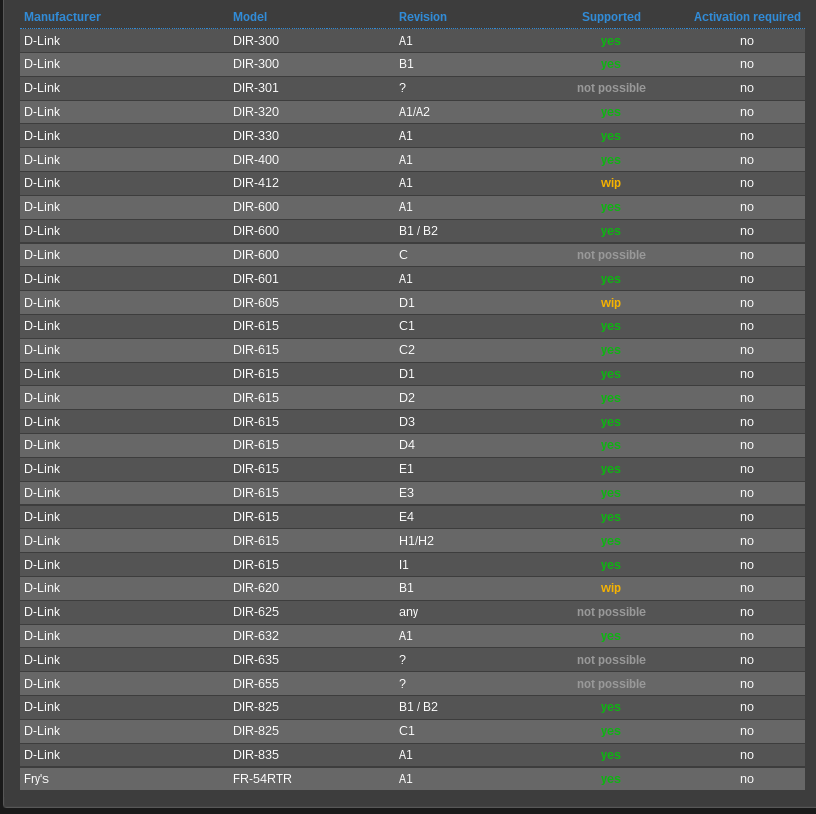The width and height of the screenshot is (816, 814).
Task: Click the E4 revision of DIR-615
Action: coord(406,517)
